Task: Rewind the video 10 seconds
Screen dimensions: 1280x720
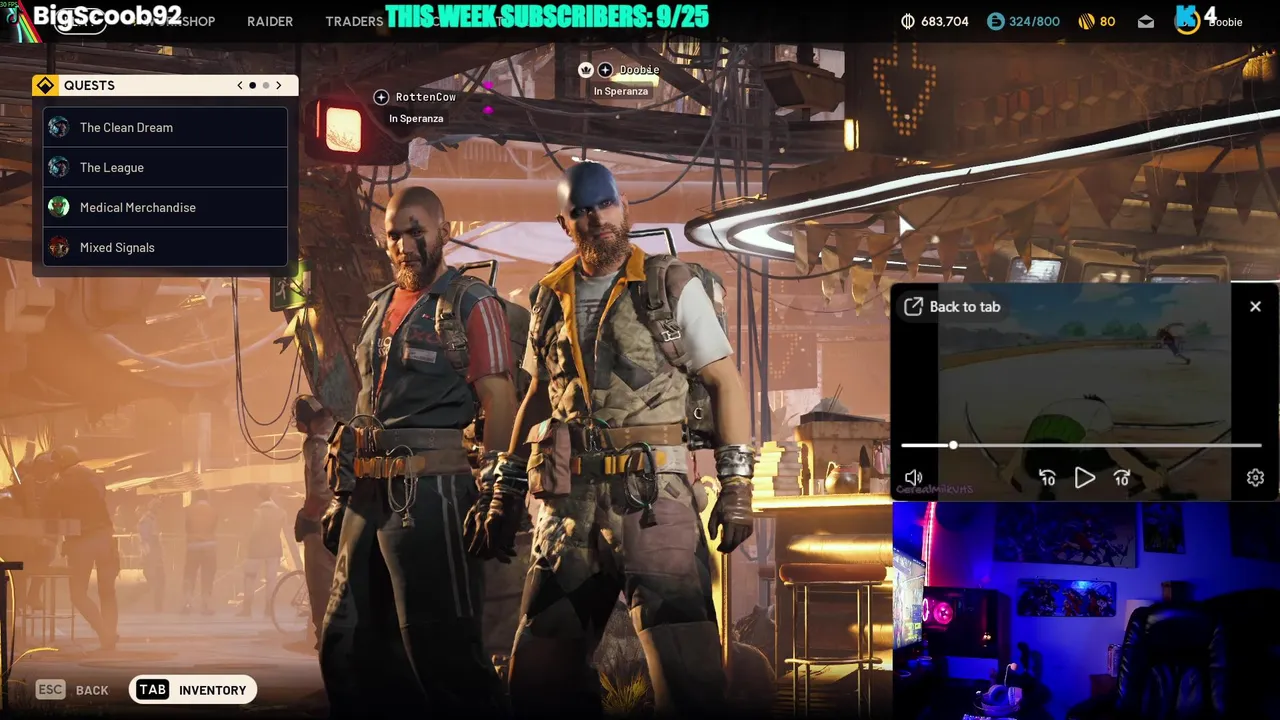Action: 1047,478
